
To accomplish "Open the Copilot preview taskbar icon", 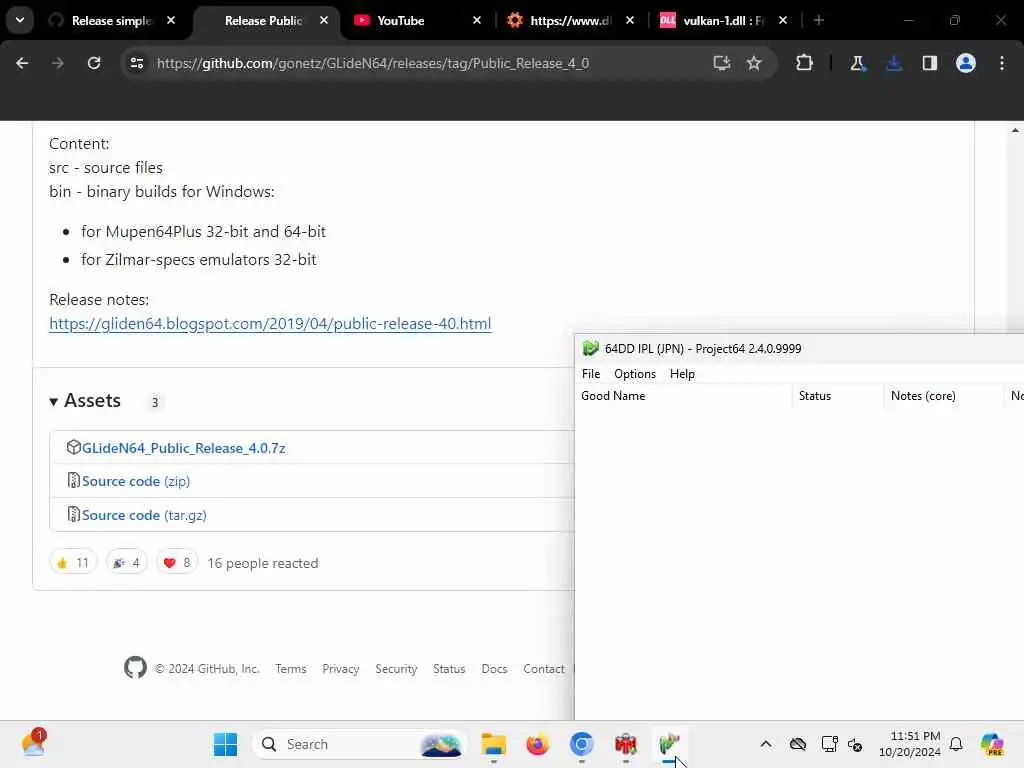I will [992, 744].
